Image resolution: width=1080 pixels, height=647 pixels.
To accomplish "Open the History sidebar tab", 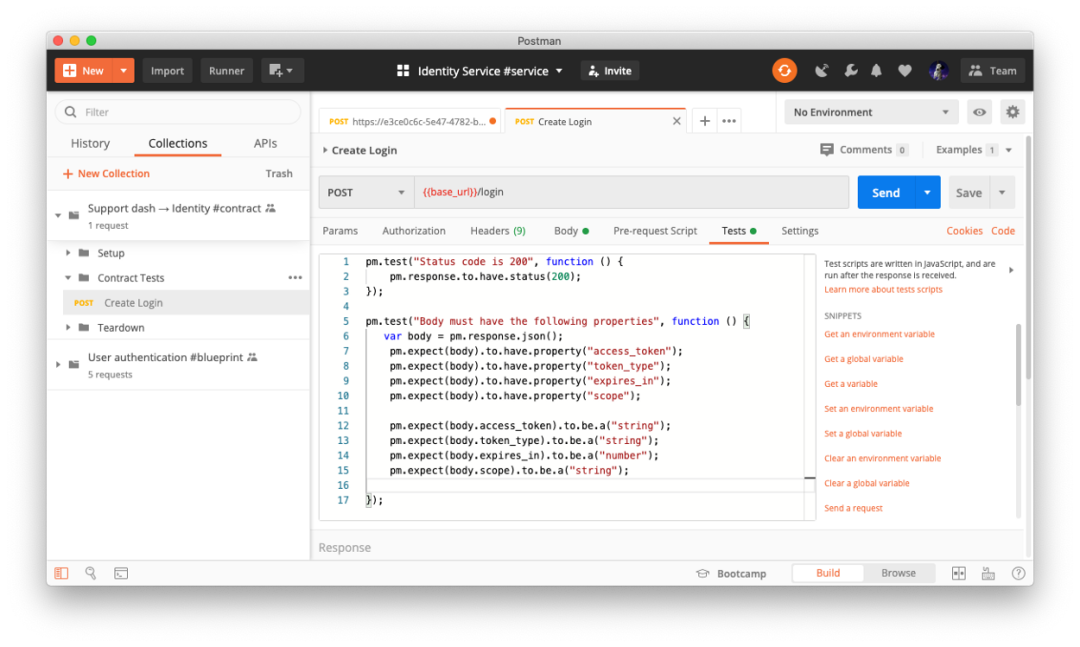I will 90,143.
